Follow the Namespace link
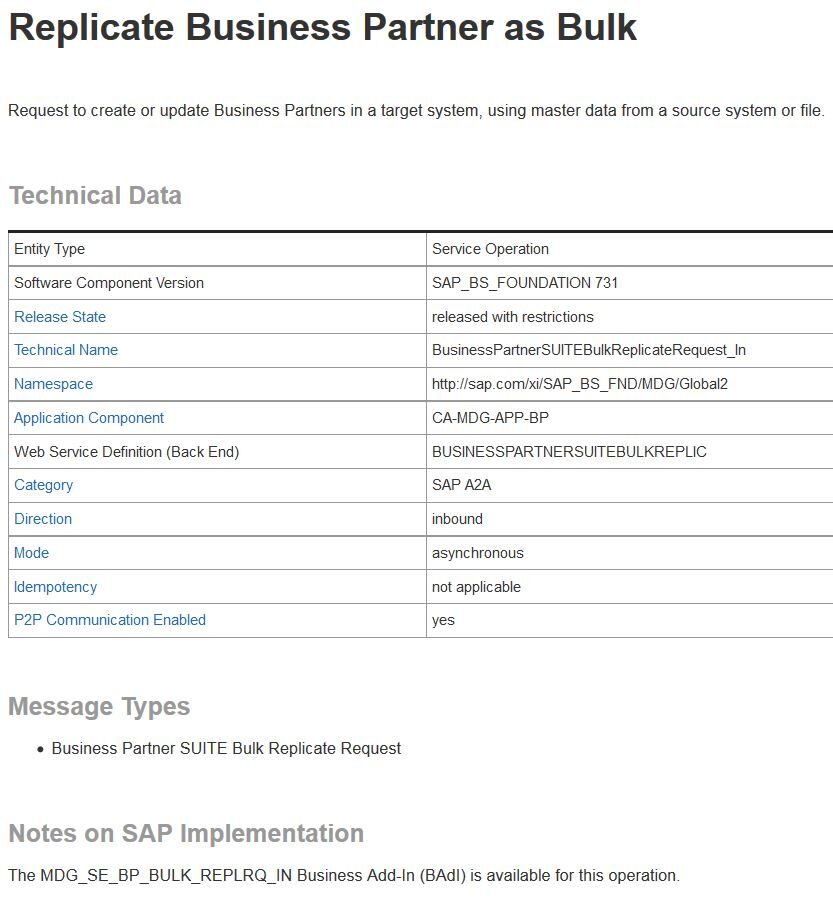This screenshot has height=915, width=833. tap(53, 384)
